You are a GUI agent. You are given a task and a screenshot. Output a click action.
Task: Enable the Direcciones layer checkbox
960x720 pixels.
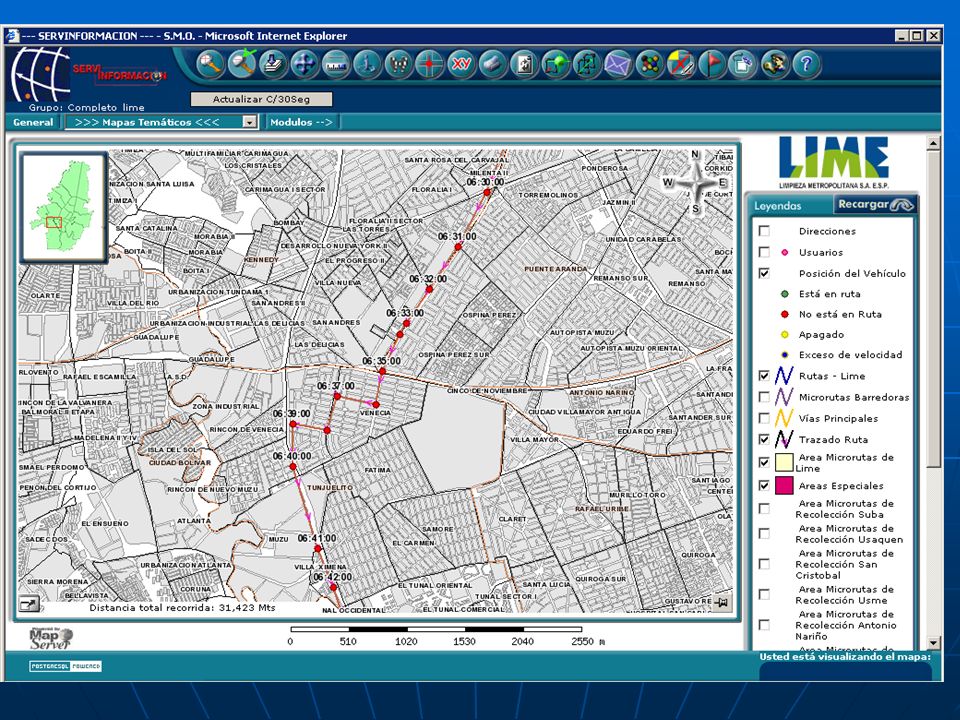click(x=764, y=231)
